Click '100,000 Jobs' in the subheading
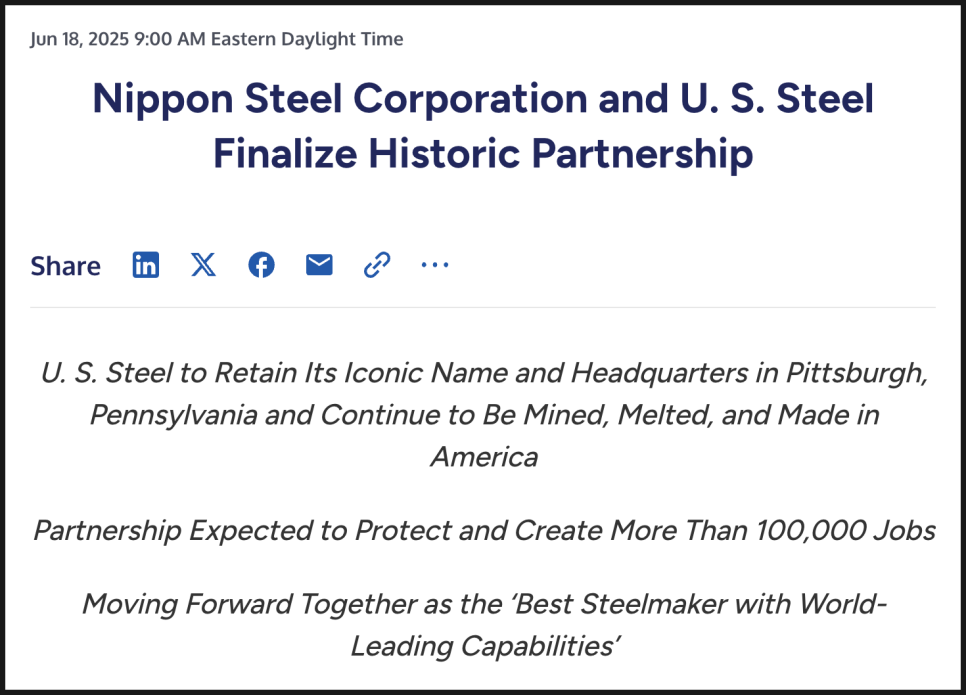This screenshot has height=695, width=966. click(x=845, y=530)
